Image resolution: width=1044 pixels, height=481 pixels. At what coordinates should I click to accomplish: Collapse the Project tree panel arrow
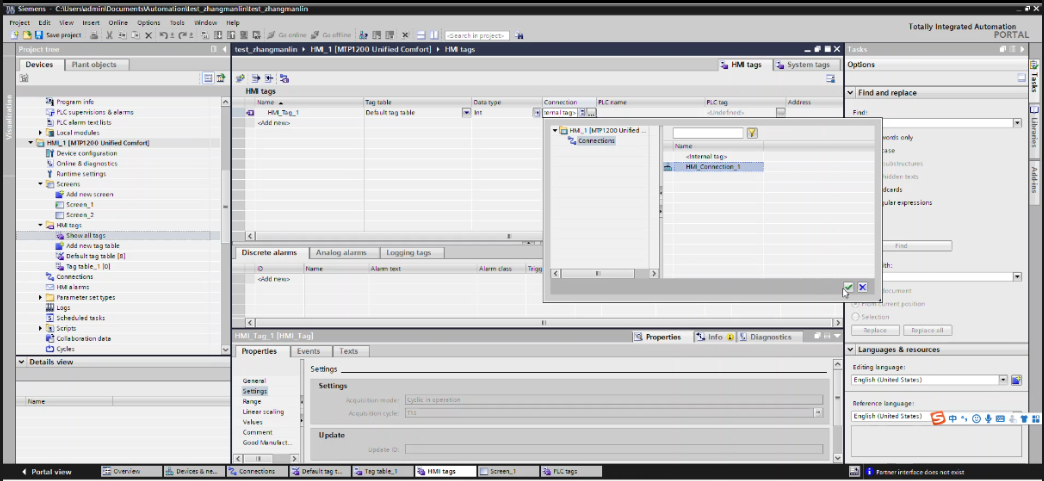point(223,49)
